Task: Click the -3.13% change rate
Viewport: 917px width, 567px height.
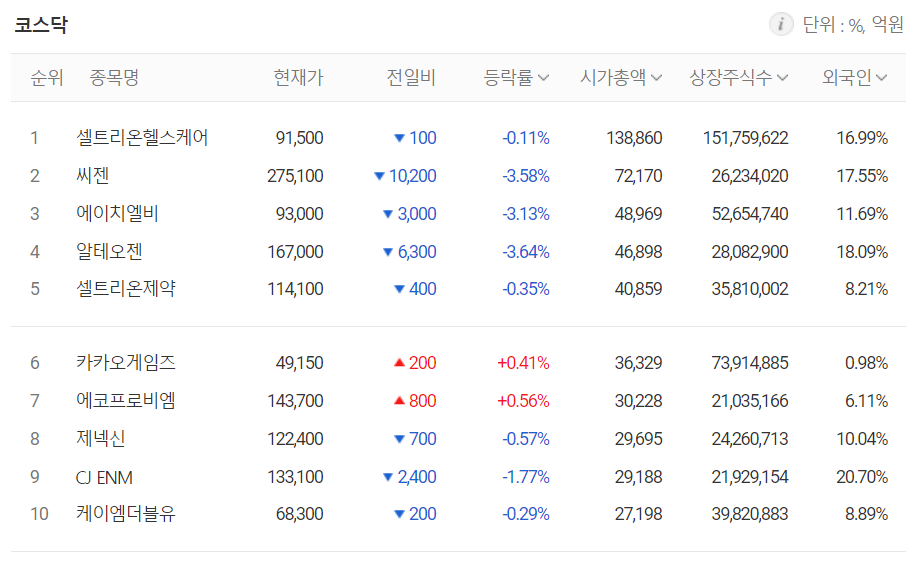Action: coord(526,214)
